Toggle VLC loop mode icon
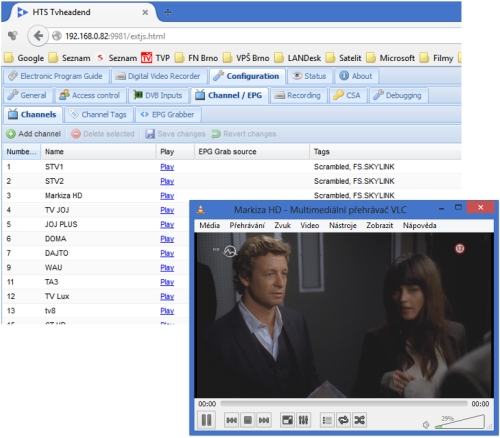 point(343,420)
